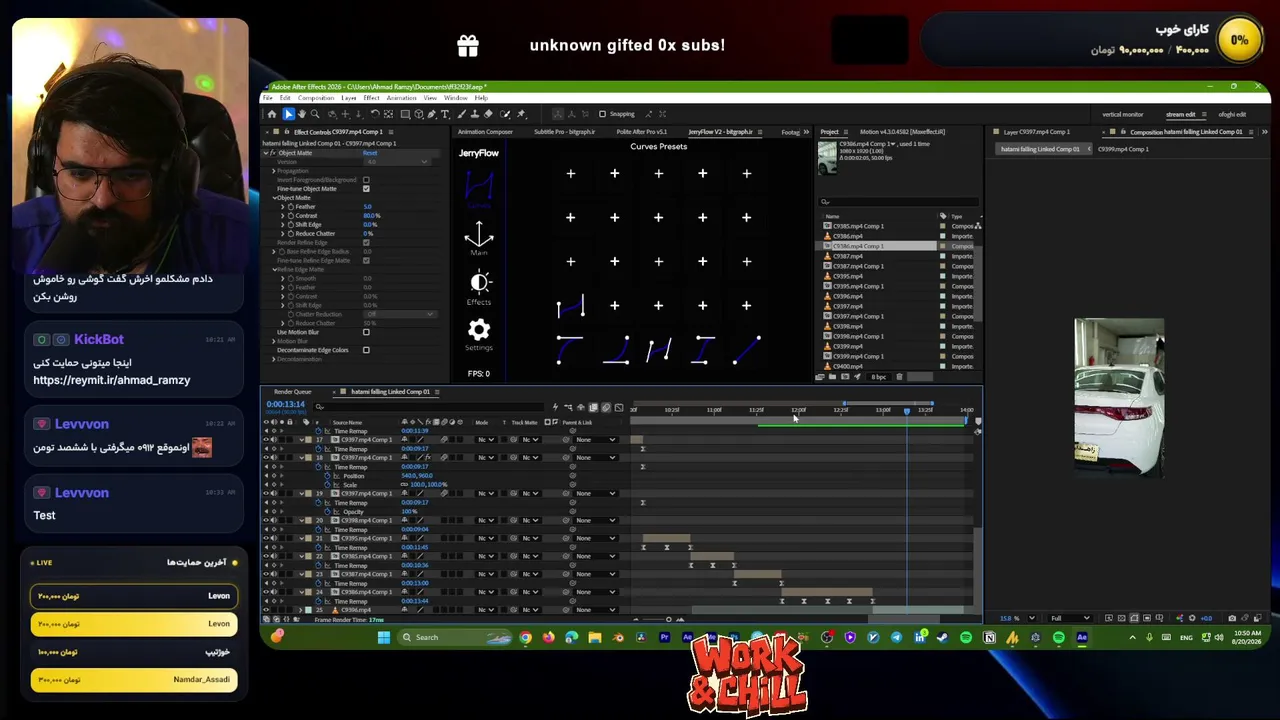Switch to stream edit workspace
This screenshot has width=1280, height=720.
coord(1180,114)
